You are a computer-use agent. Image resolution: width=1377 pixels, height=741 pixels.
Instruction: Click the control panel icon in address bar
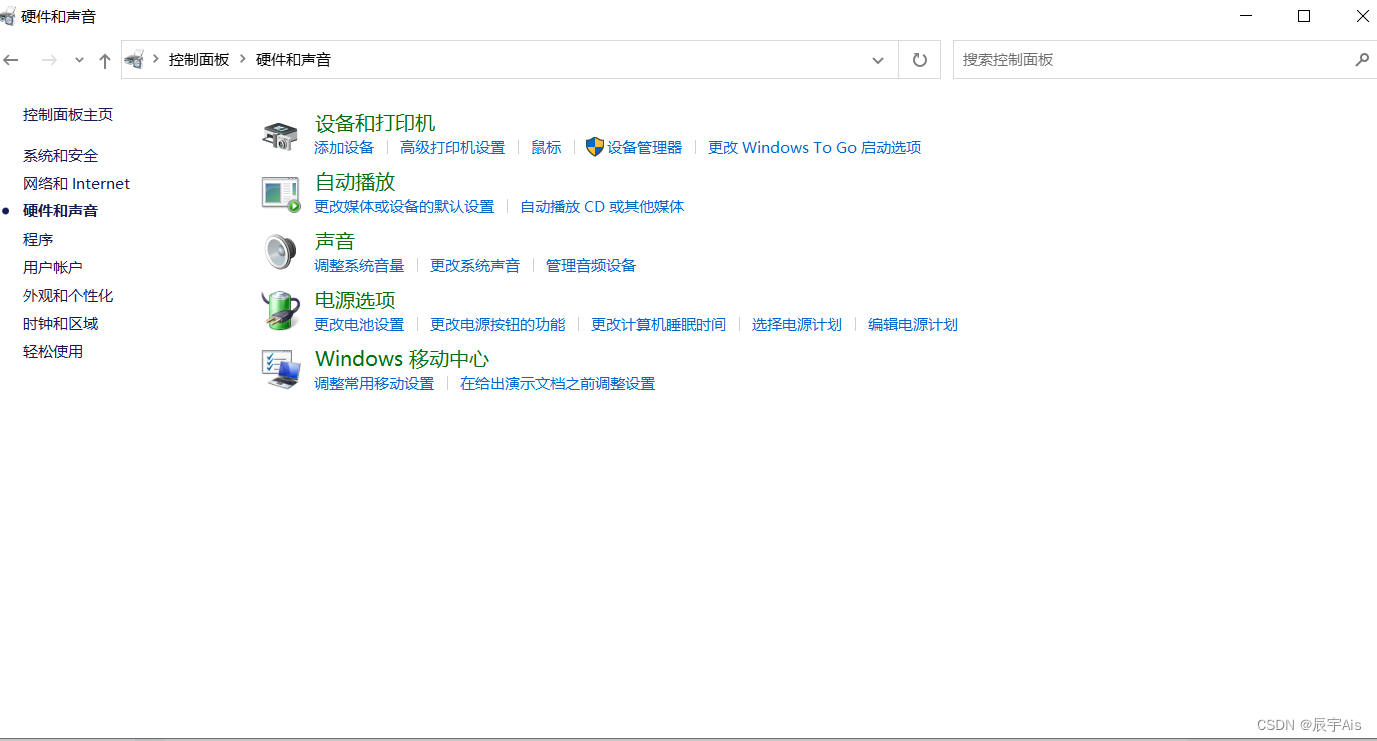click(135, 60)
